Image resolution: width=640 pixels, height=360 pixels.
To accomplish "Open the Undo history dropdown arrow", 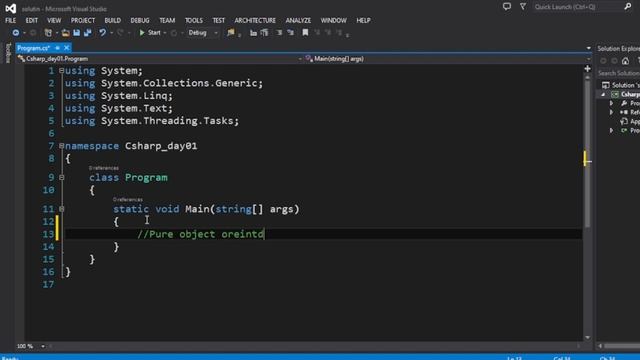I will (x=111, y=33).
